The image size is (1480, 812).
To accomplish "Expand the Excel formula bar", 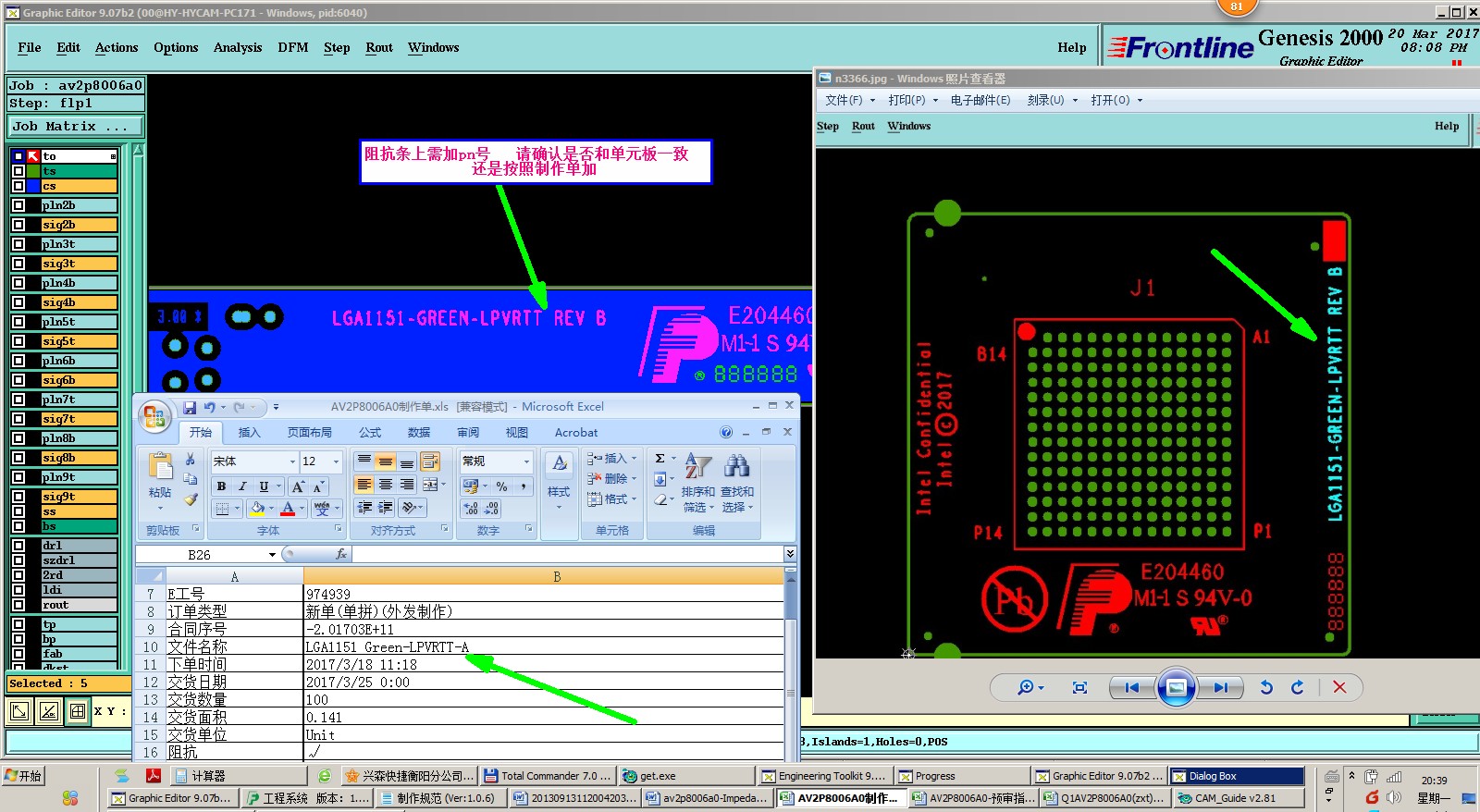I will (790, 554).
